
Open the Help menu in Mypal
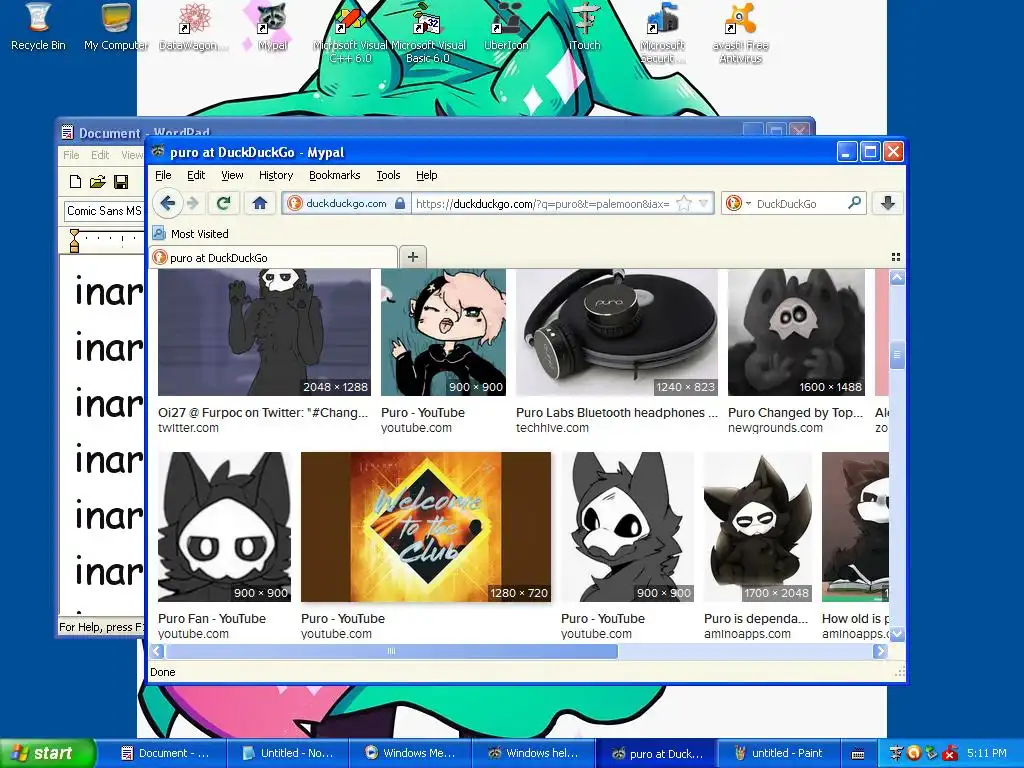click(x=426, y=175)
